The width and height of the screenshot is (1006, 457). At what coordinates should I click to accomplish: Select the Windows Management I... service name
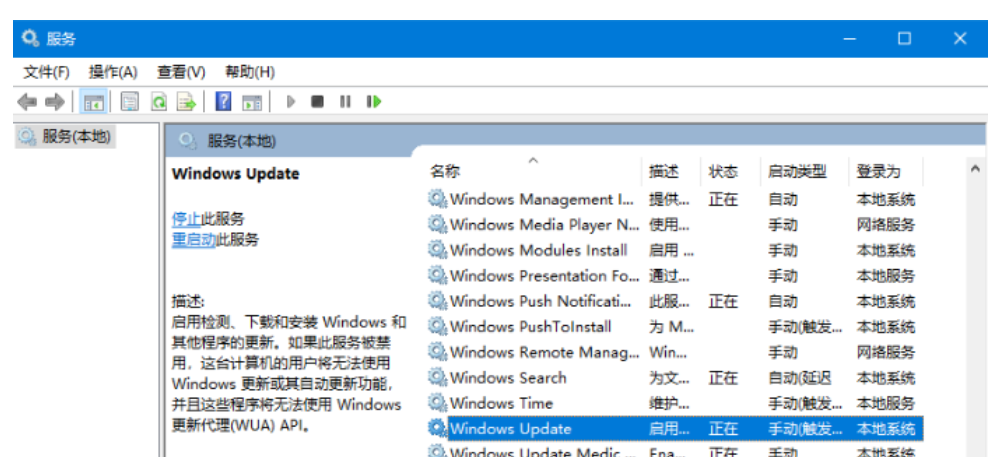coord(541,199)
